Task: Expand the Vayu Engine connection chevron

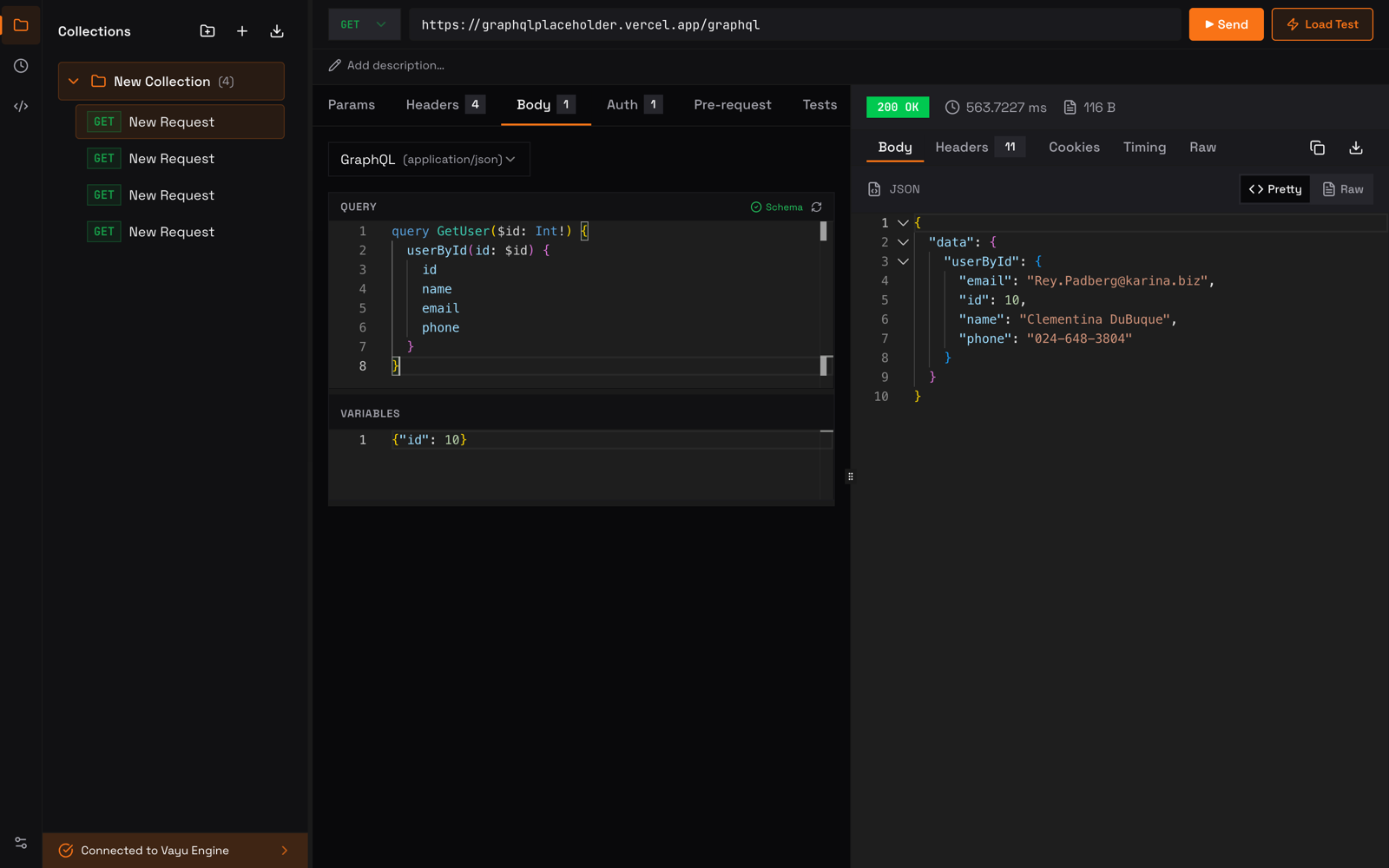Action: [x=285, y=851]
